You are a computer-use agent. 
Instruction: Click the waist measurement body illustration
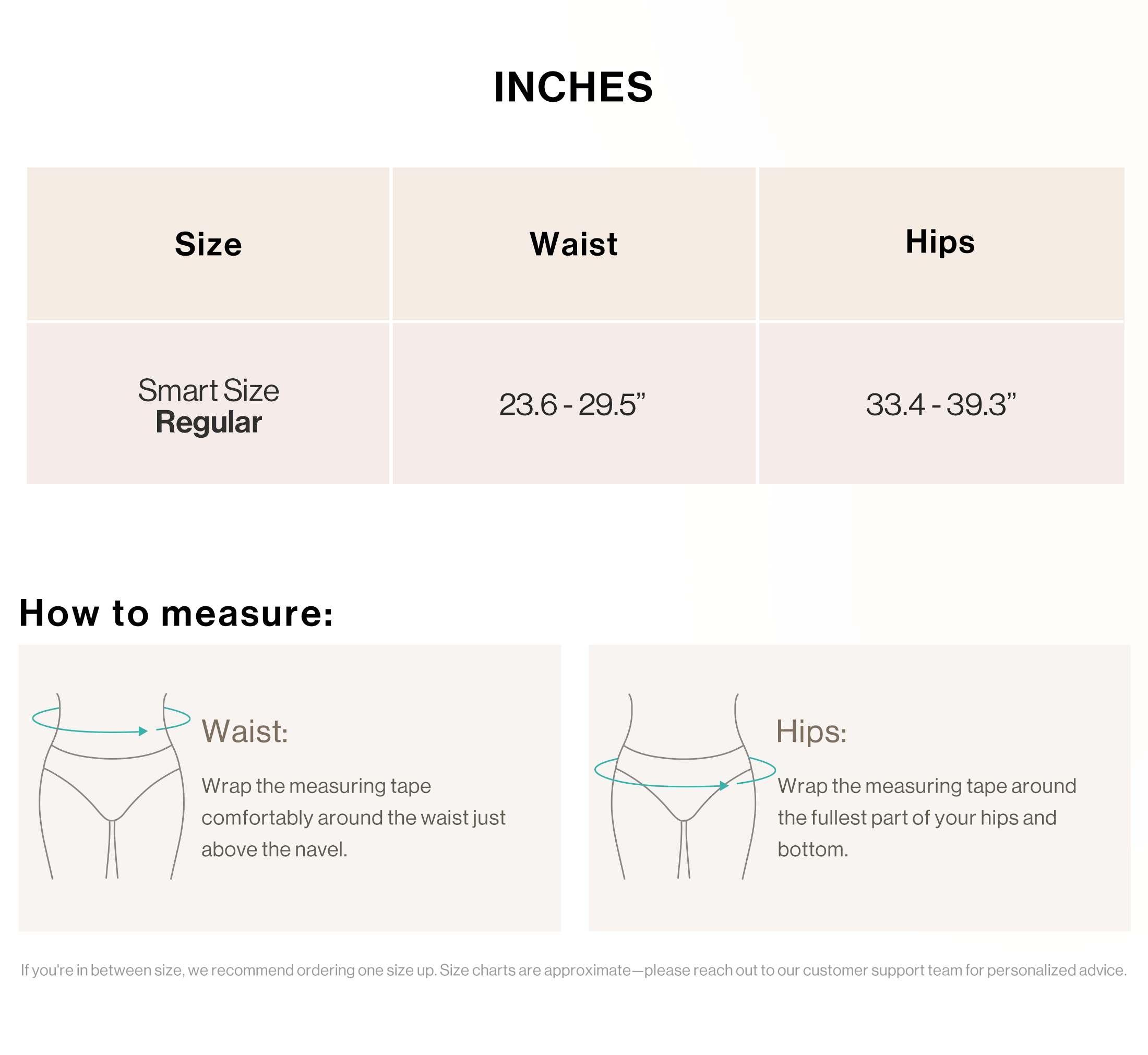tap(112, 786)
